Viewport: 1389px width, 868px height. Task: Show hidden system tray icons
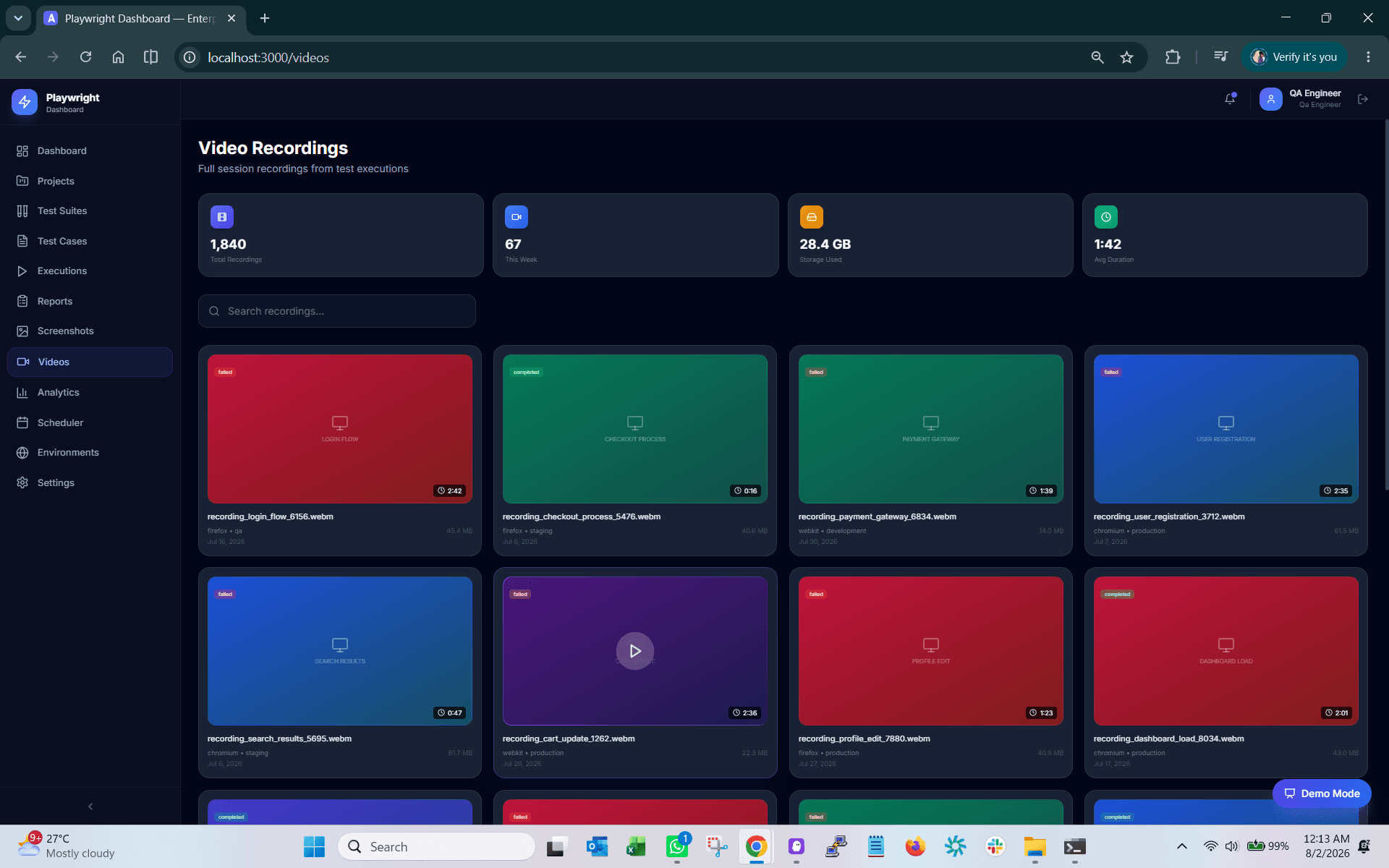point(1182,846)
